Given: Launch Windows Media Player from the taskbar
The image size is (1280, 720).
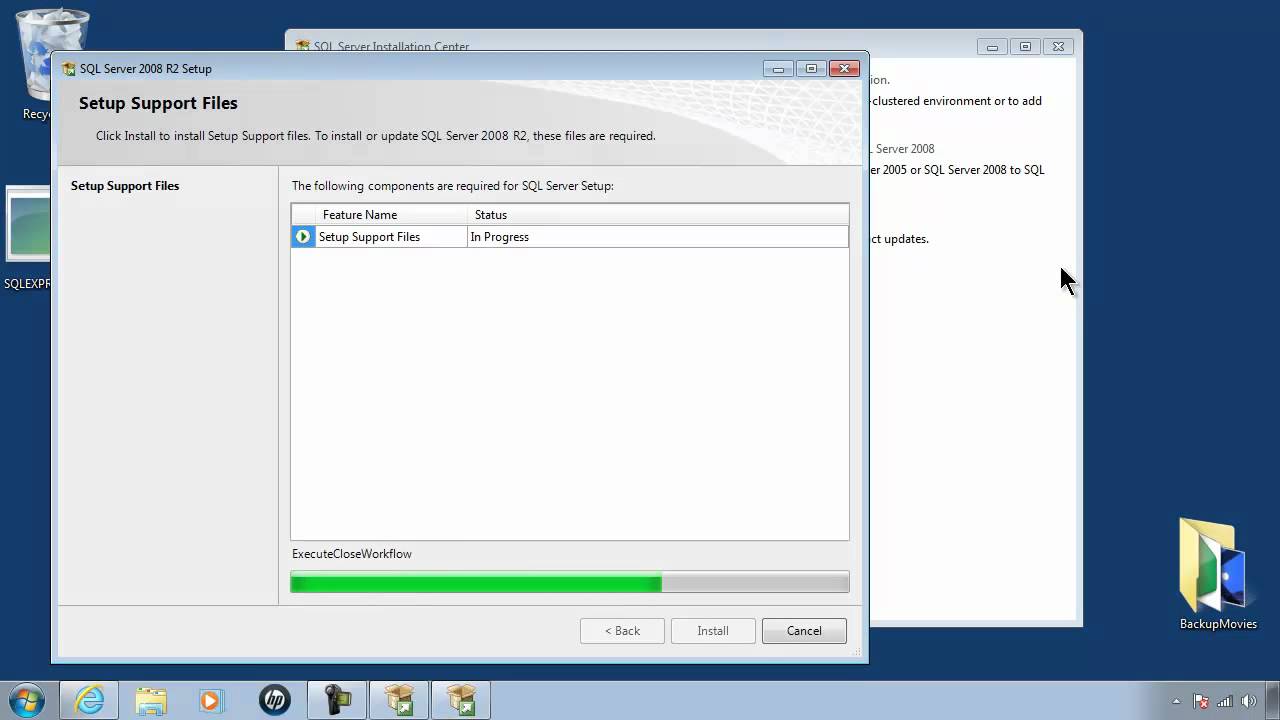Looking at the screenshot, I should pos(211,700).
